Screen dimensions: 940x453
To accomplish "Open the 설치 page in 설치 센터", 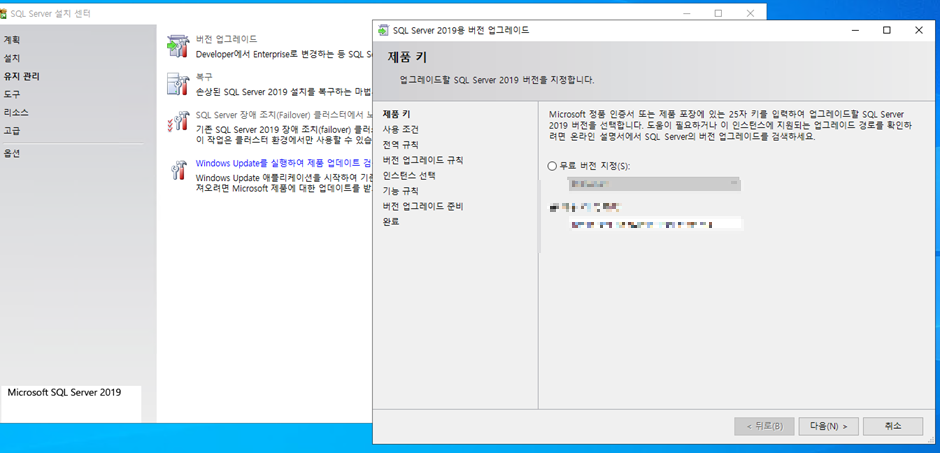I will pos(12,58).
